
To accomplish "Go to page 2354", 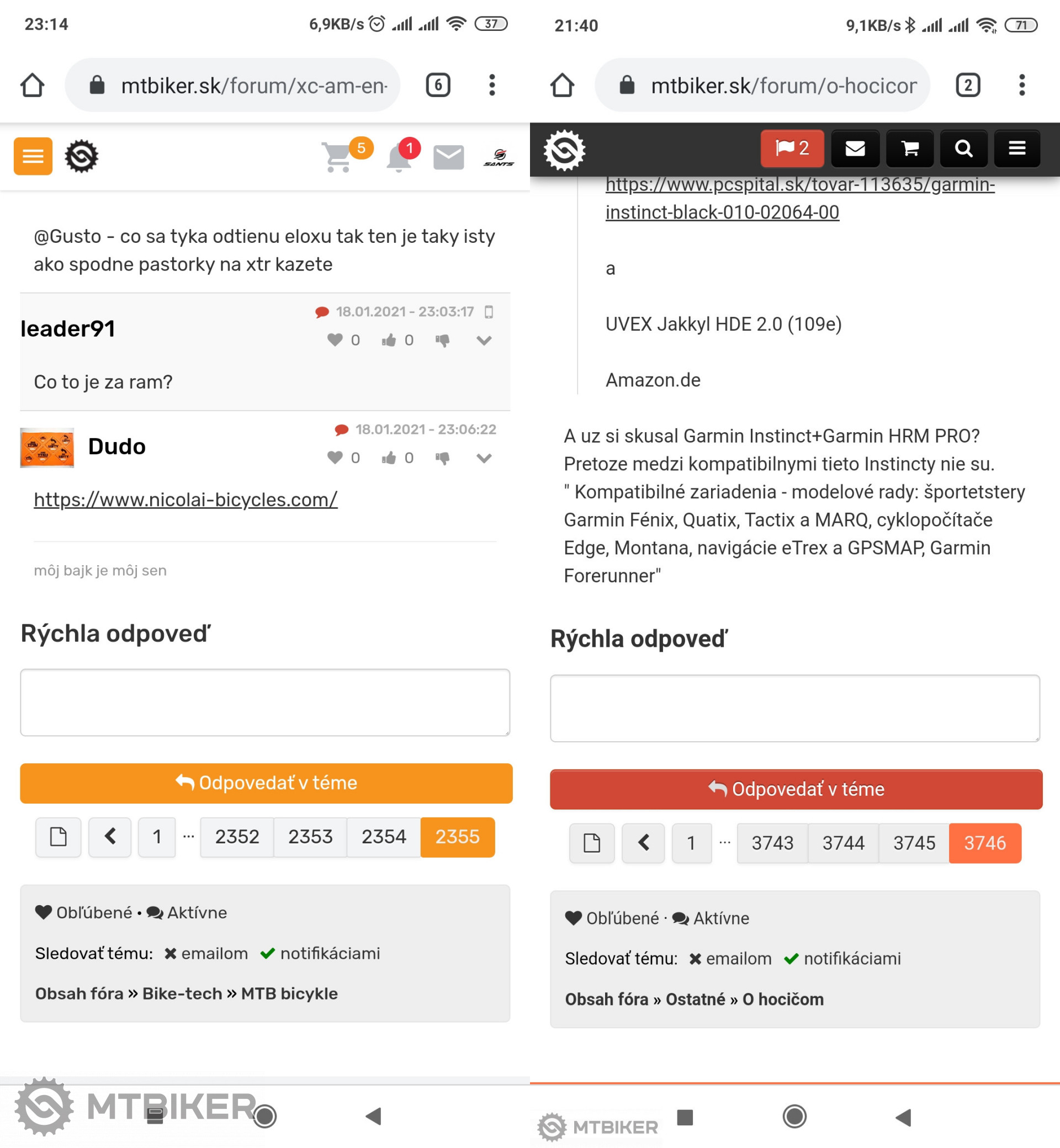I will point(383,837).
